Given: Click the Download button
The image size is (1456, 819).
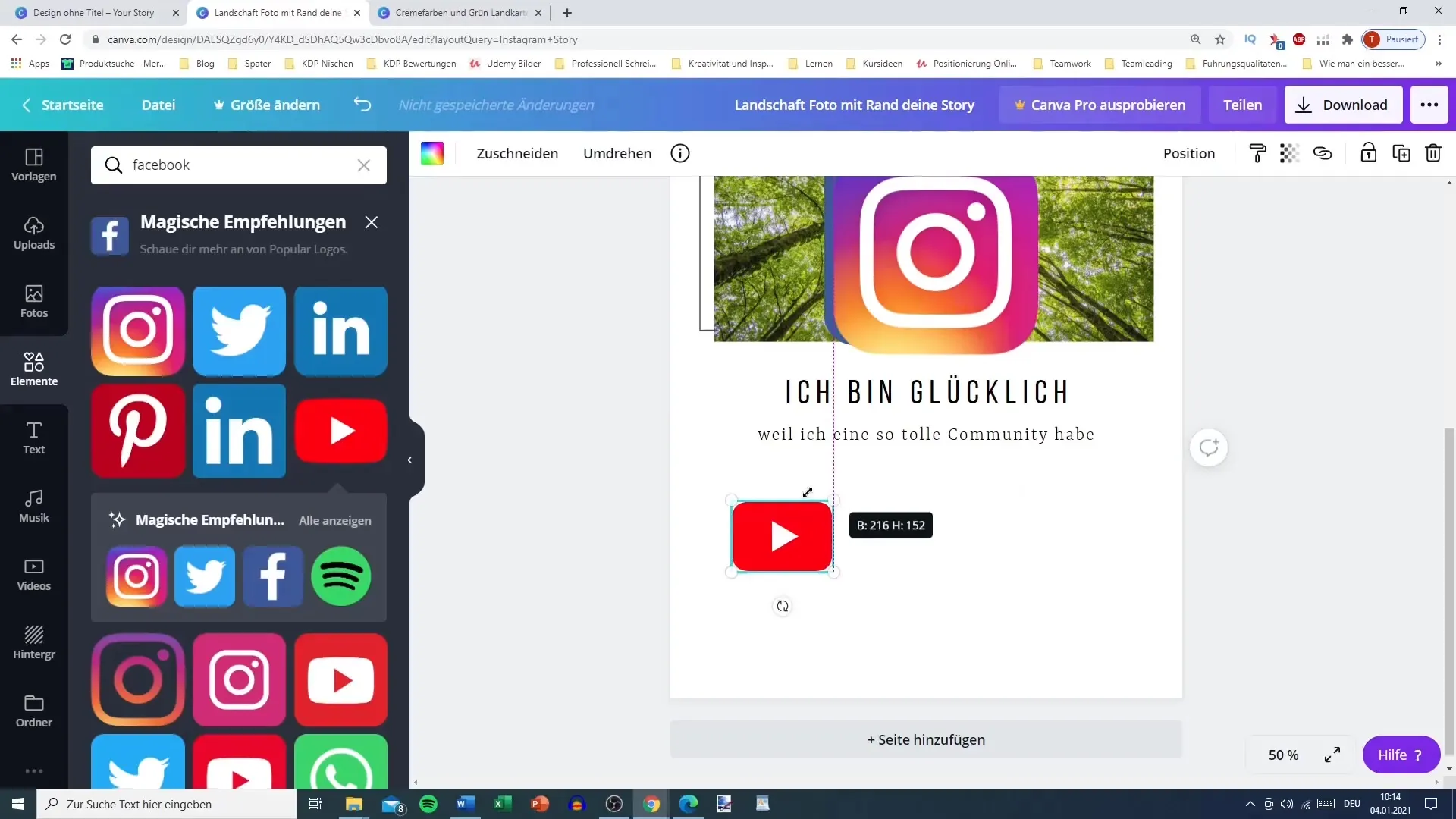Looking at the screenshot, I should [1343, 105].
